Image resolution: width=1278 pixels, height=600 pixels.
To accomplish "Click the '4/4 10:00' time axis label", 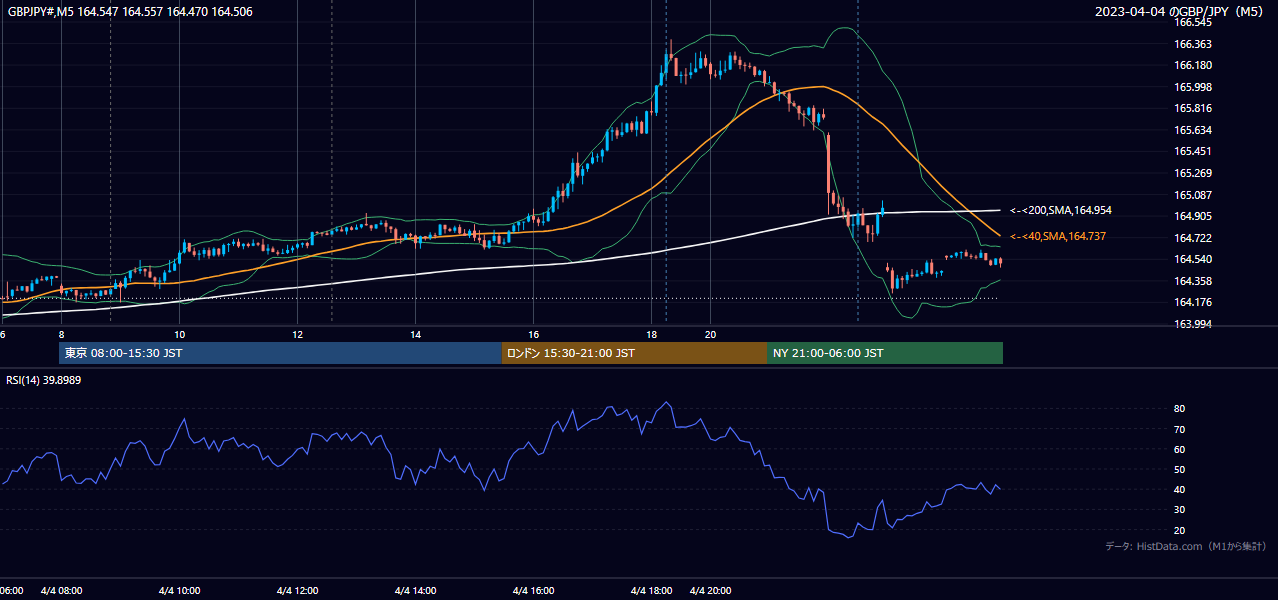I will coord(180,591).
